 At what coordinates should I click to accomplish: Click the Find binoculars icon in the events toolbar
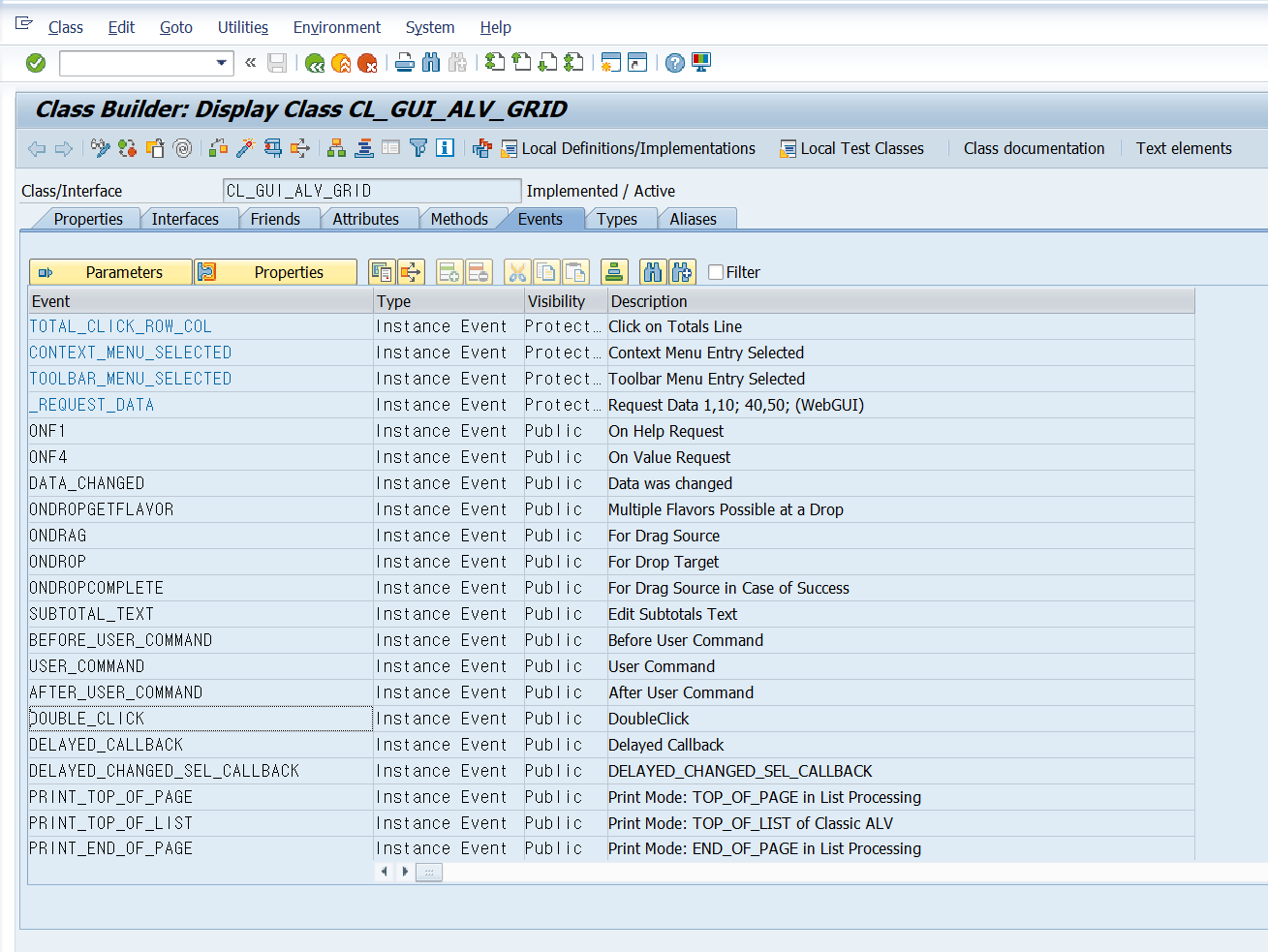tap(653, 272)
